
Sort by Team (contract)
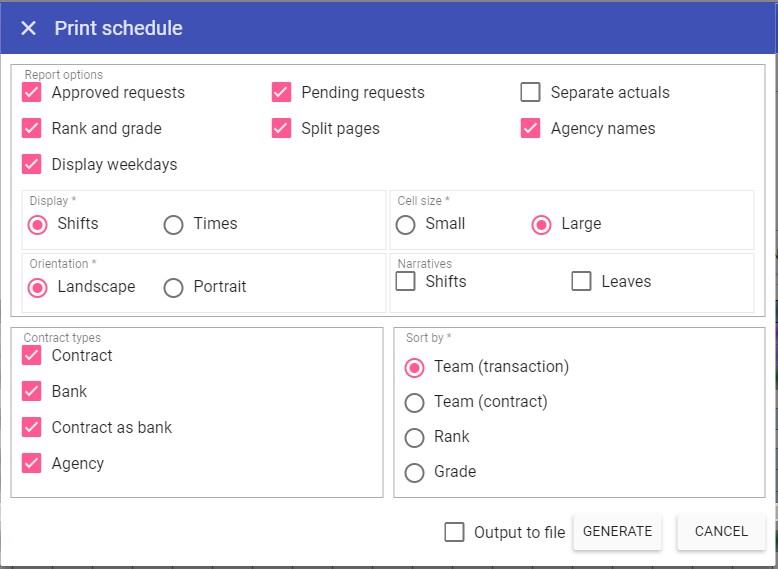(x=414, y=403)
